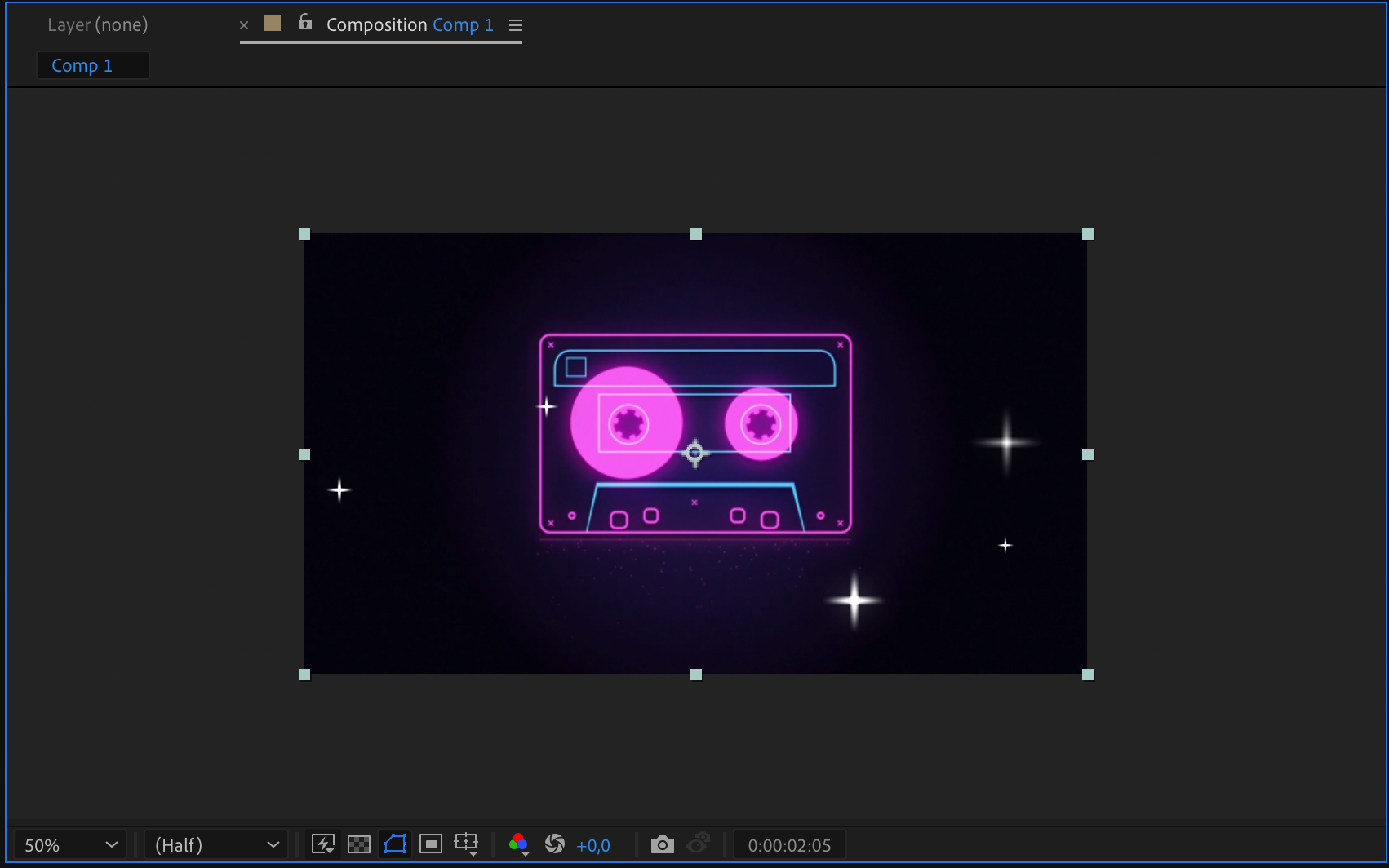Open grid and guide options
This screenshot has height=868, width=1389.
[466, 844]
